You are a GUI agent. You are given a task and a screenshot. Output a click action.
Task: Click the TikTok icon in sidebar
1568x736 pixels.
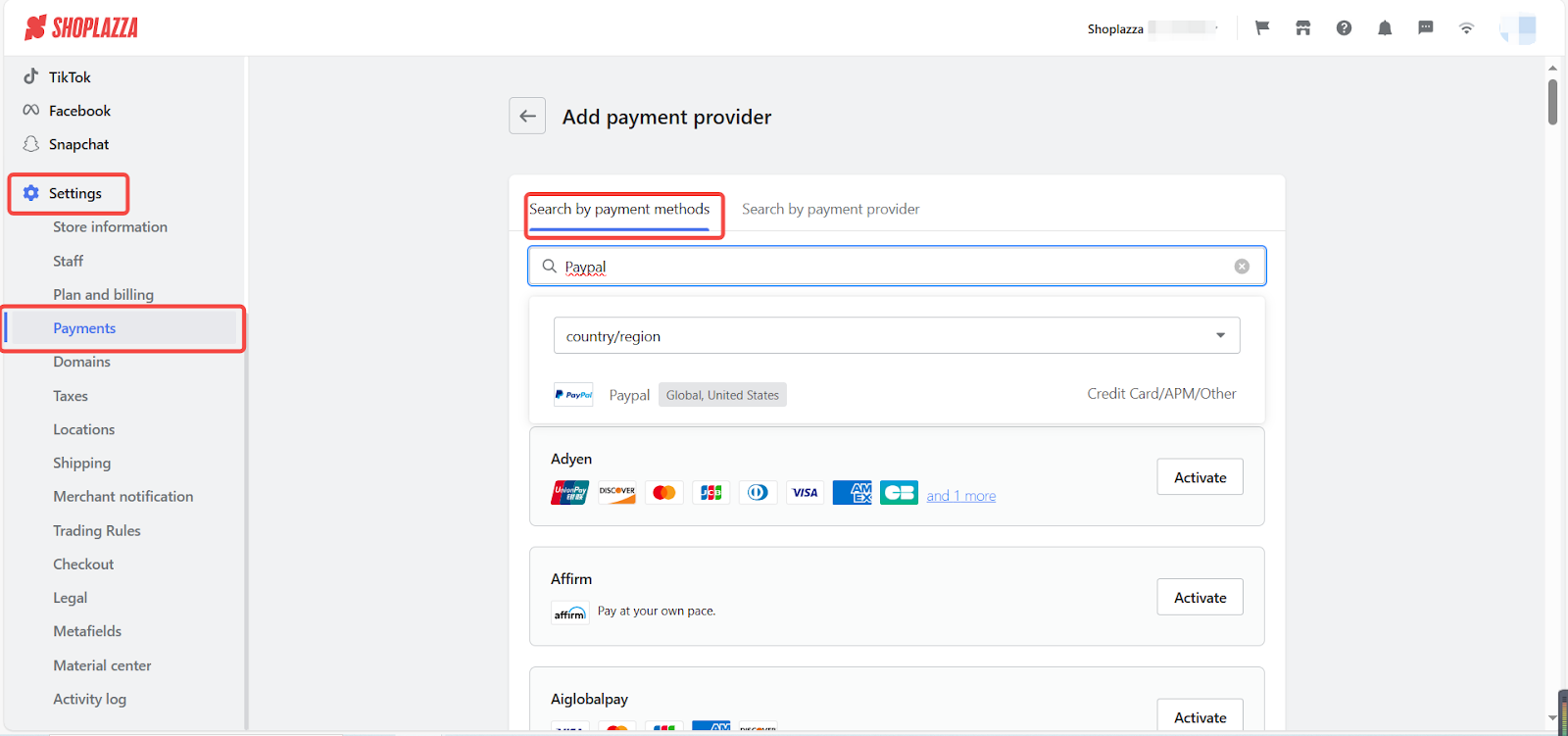point(31,76)
